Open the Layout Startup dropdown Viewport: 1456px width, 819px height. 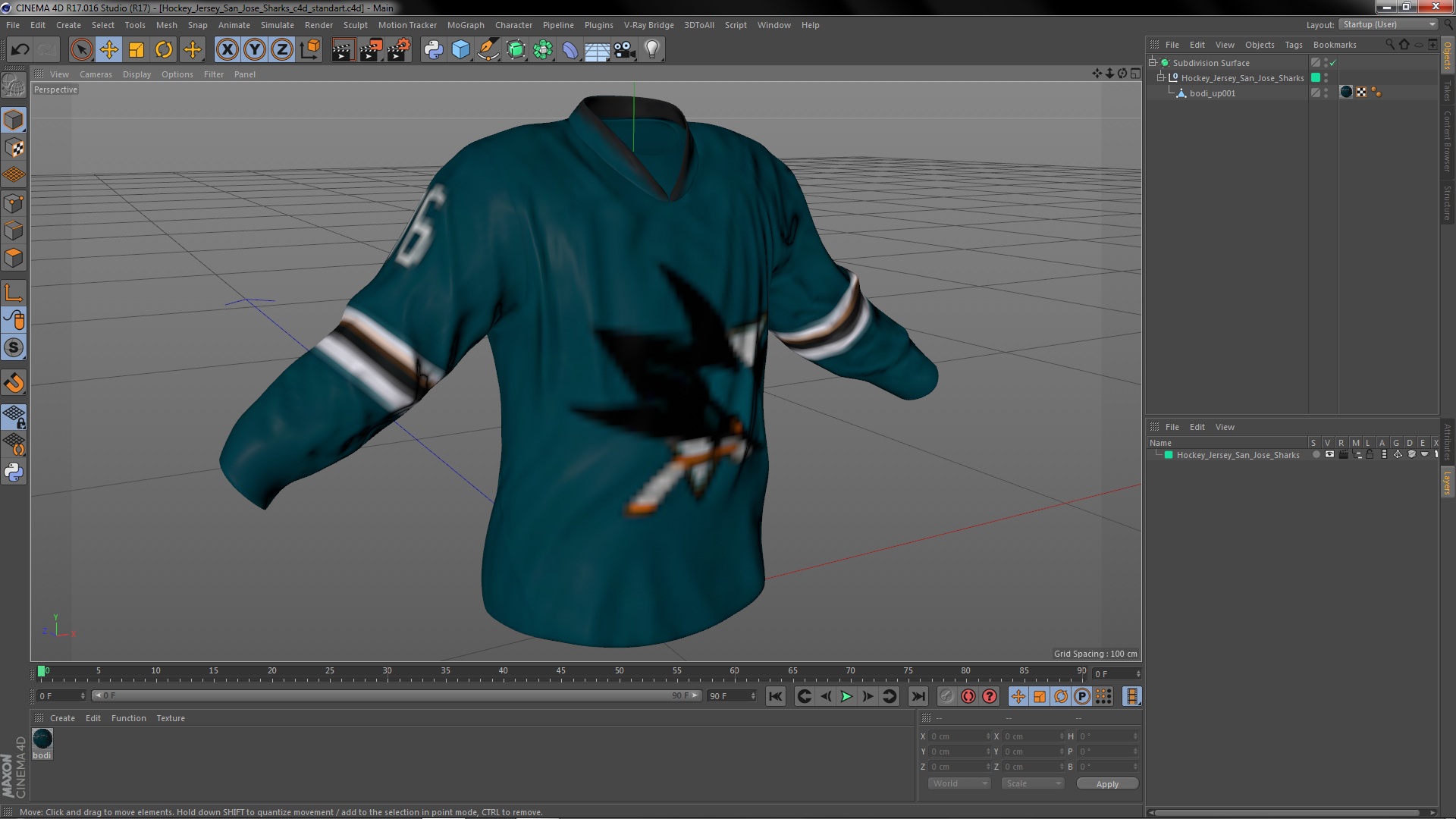click(1389, 24)
